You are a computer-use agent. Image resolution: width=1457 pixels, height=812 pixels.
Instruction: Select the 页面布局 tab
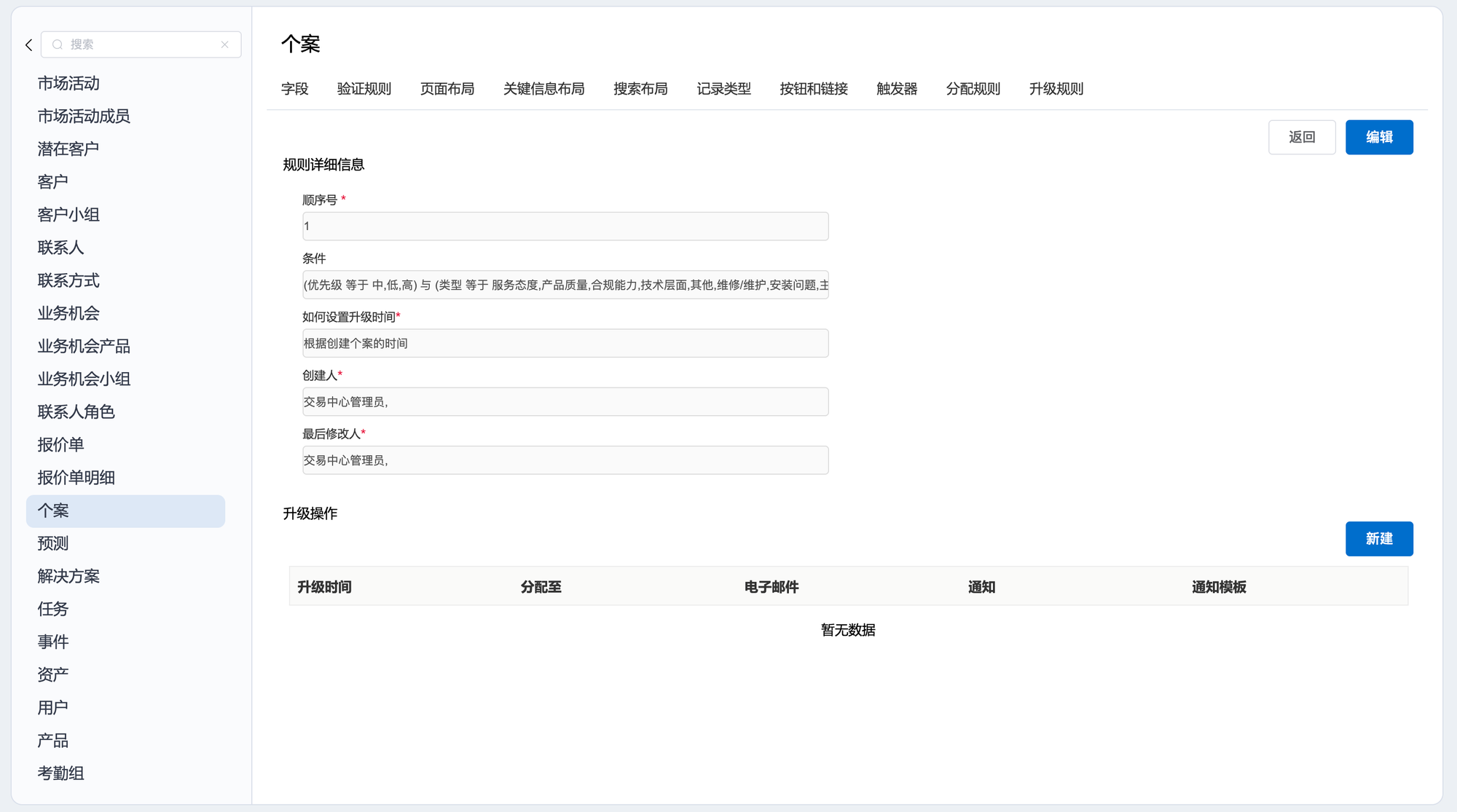pyautogui.click(x=447, y=89)
